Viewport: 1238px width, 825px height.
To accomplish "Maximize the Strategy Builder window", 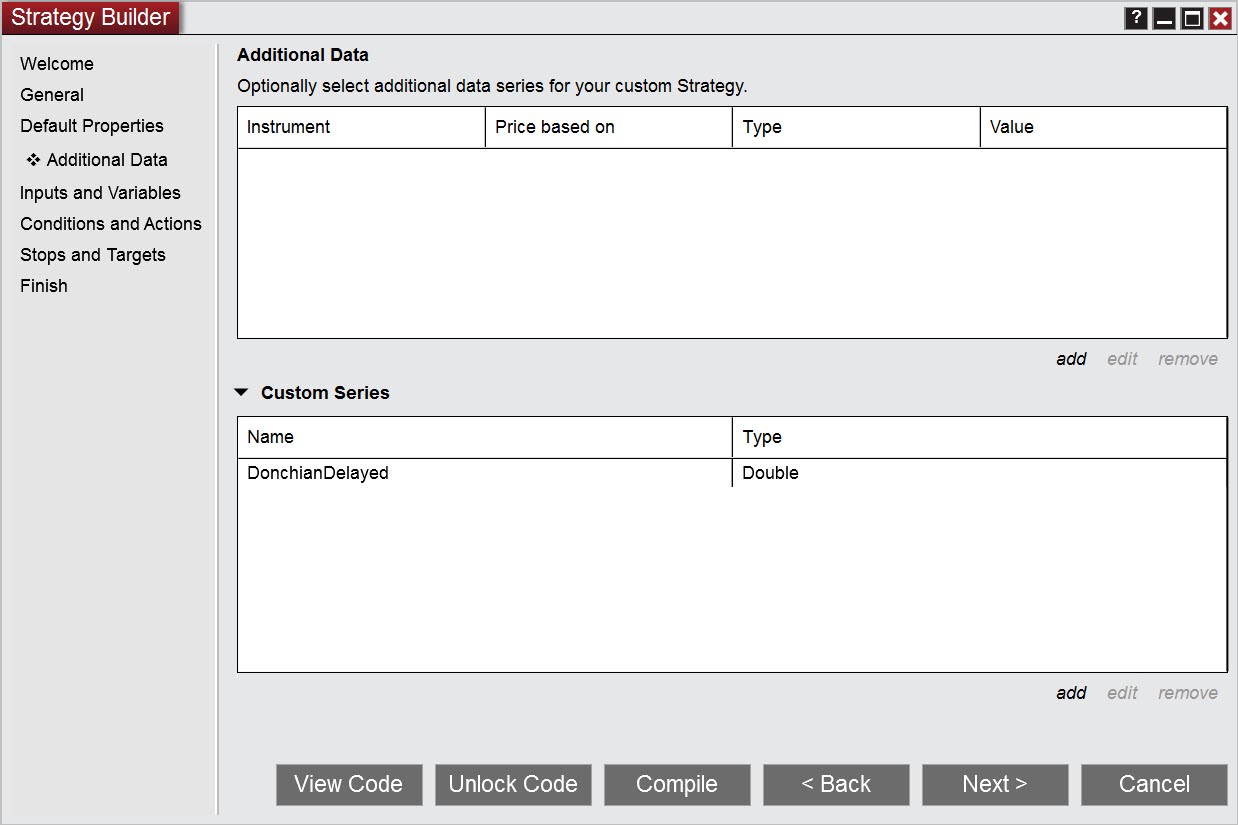I will pyautogui.click(x=1192, y=18).
